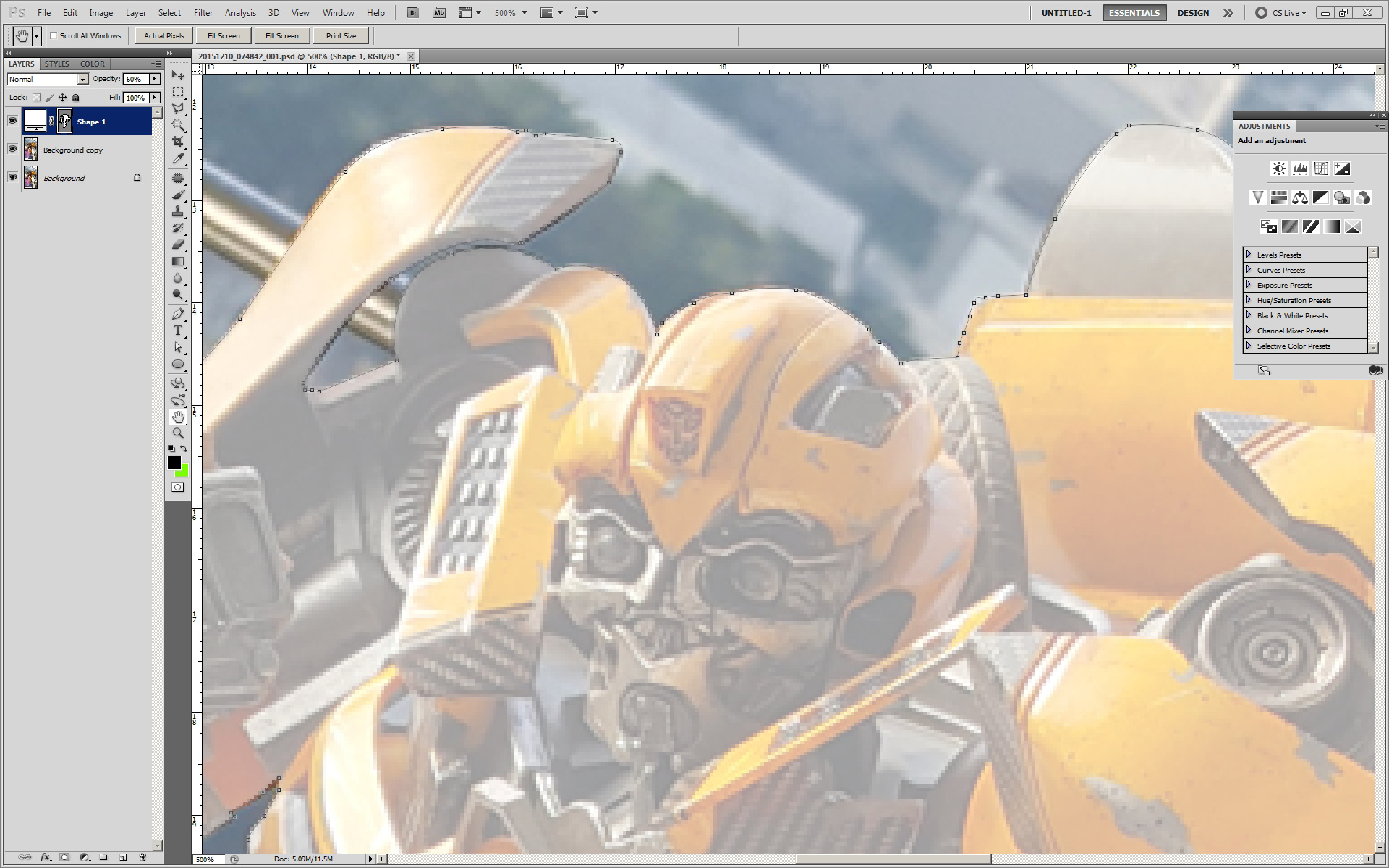This screenshot has width=1389, height=868.
Task: Click the Fill Screen button
Action: [x=282, y=35]
